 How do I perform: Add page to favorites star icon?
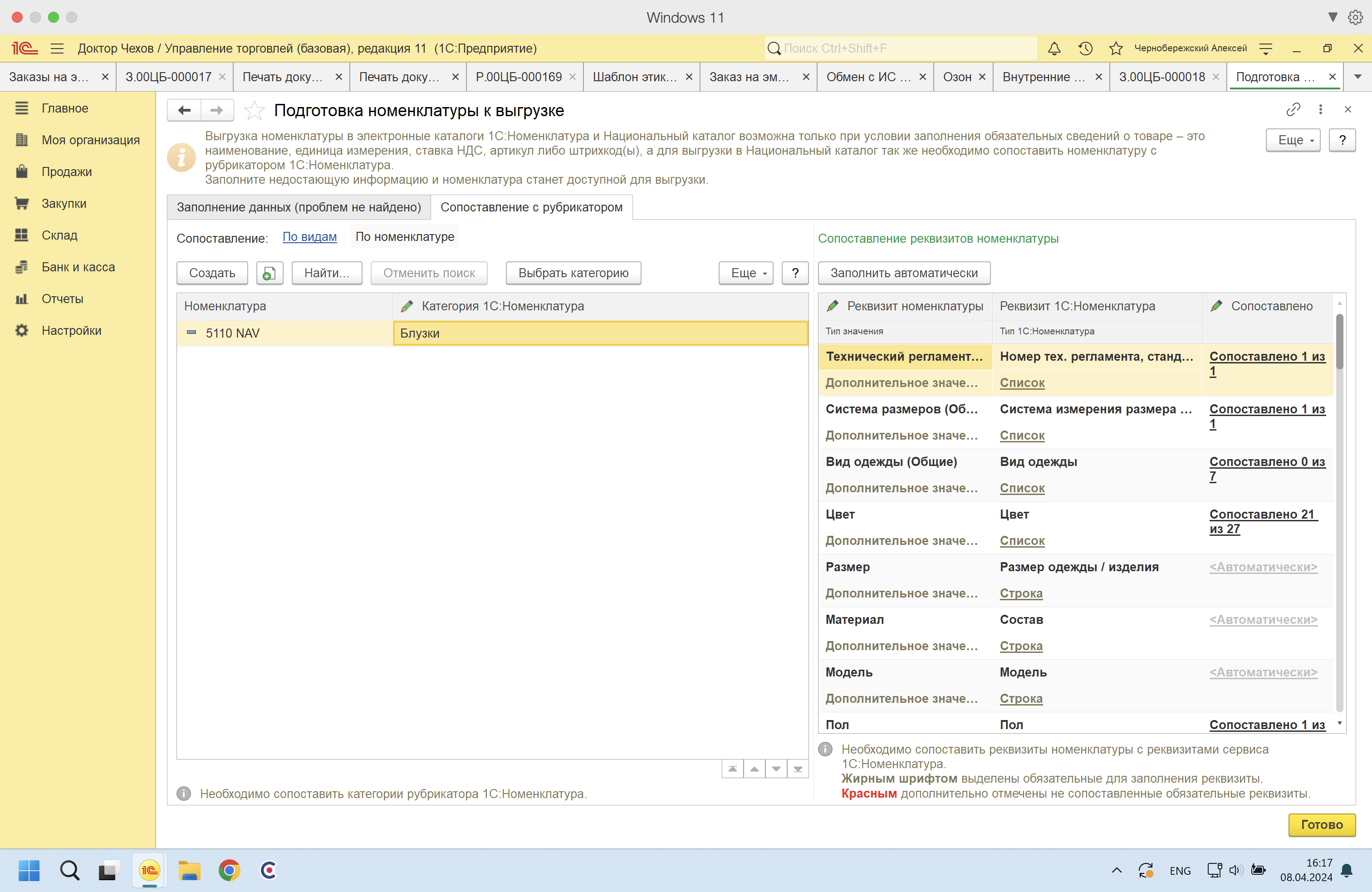254,110
